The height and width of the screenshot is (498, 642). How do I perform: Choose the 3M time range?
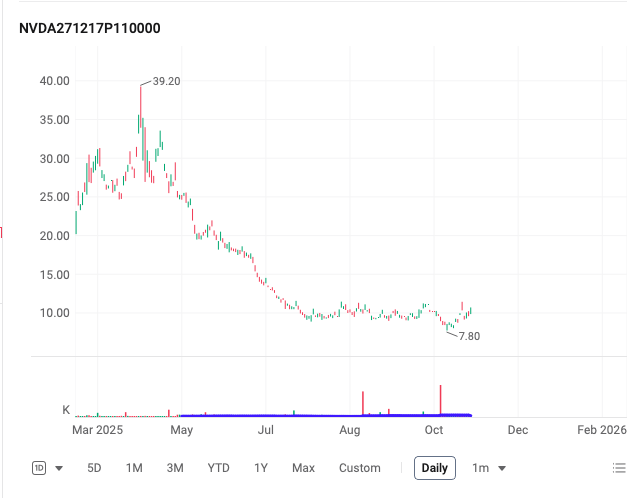coord(175,468)
